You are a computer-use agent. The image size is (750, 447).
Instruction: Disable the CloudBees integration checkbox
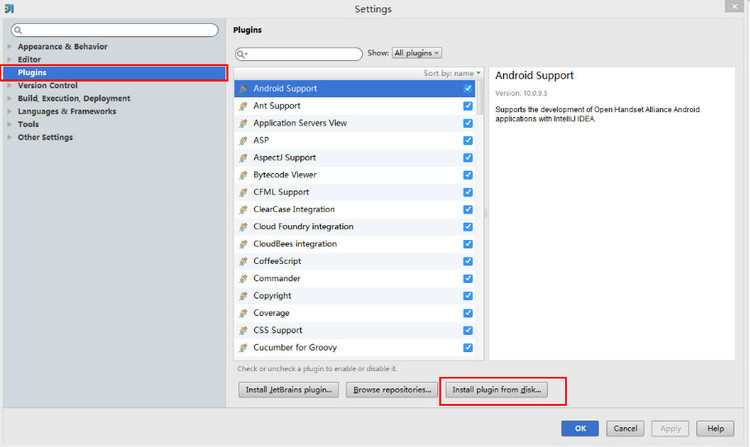[468, 244]
